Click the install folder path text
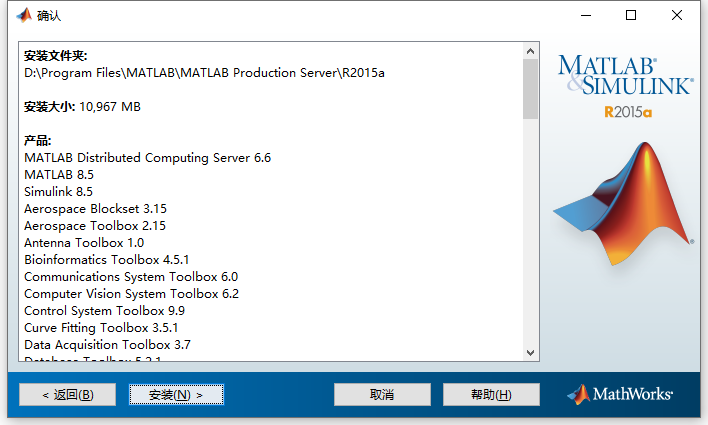 click(x=204, y=73)
